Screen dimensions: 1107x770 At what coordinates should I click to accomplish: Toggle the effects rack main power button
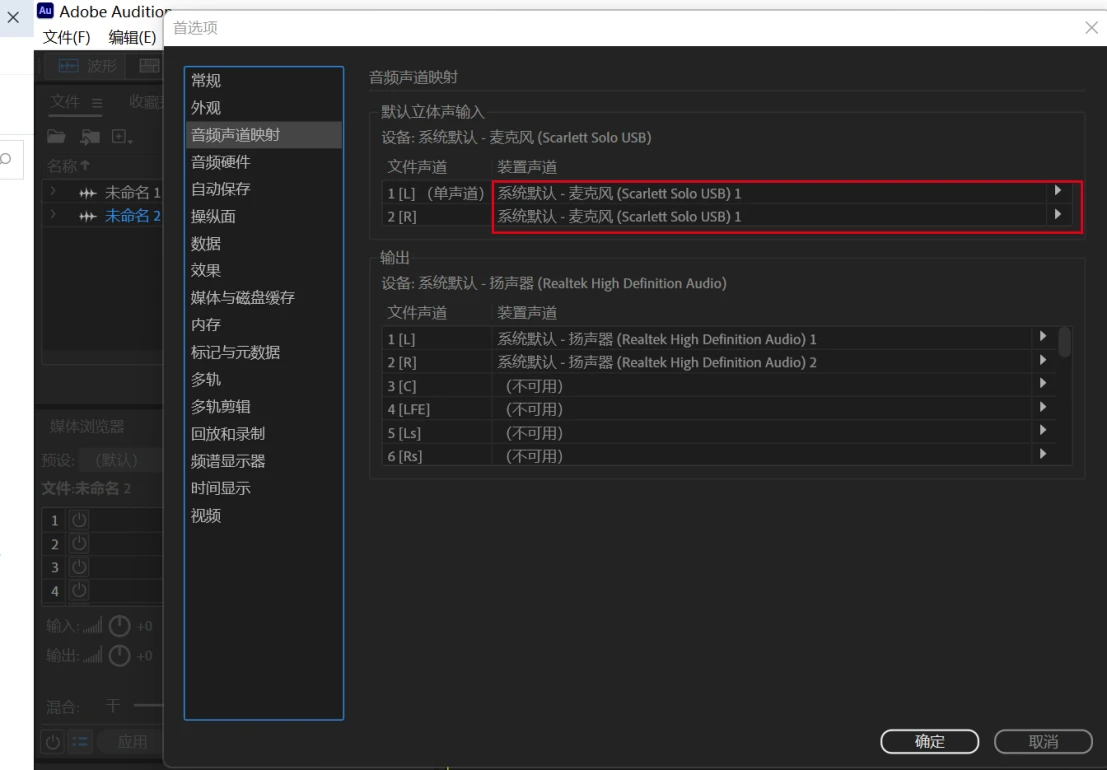pos(53,742)
